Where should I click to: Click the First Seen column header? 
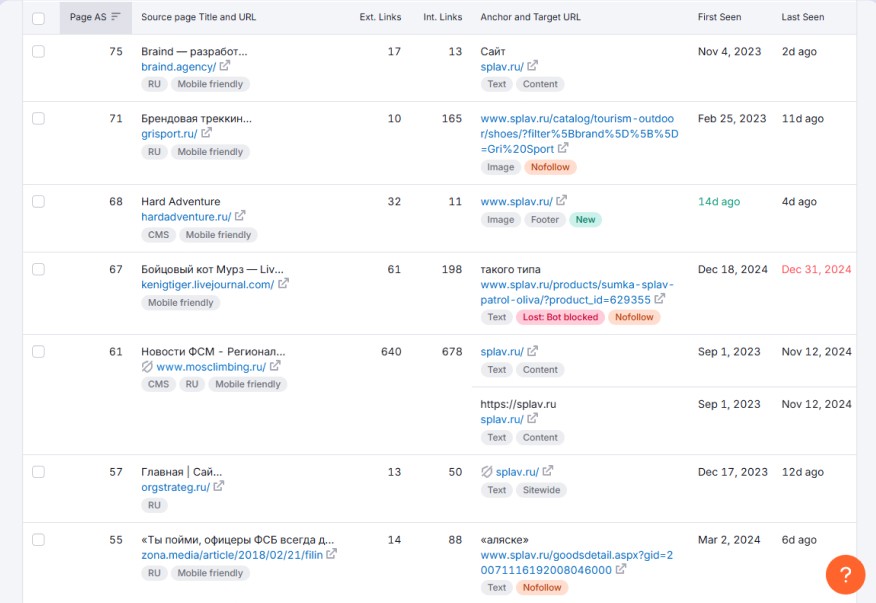[720, 17]
